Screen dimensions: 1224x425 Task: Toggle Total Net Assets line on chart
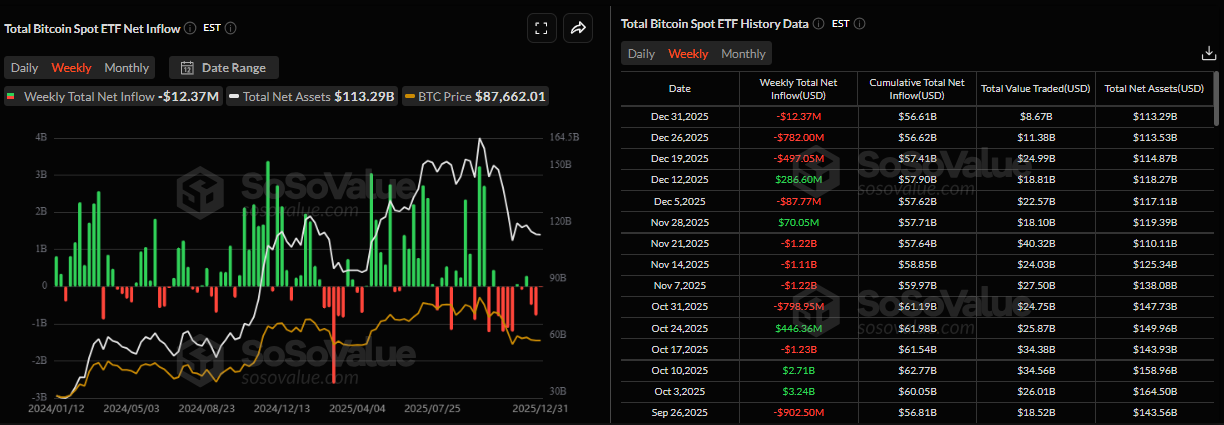[x=312, y=97]
